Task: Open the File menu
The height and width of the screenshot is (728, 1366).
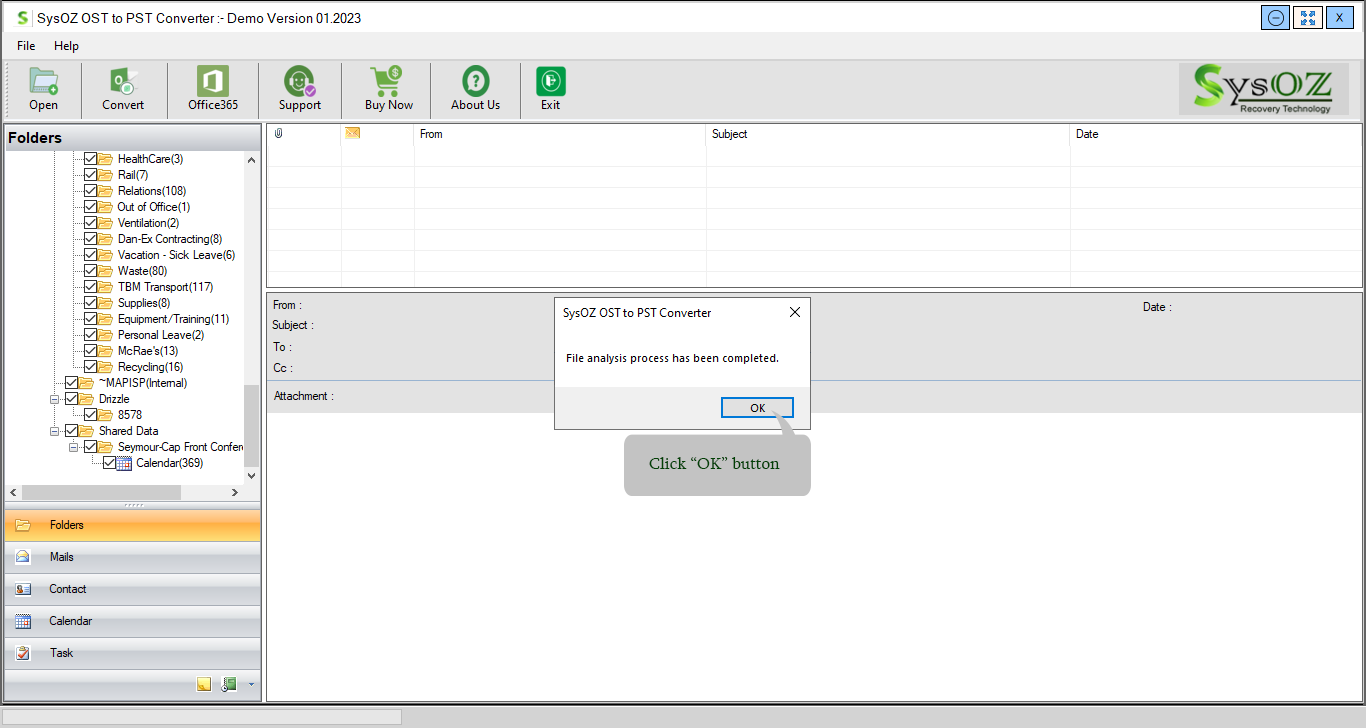Action: click(x=26, y=46)
